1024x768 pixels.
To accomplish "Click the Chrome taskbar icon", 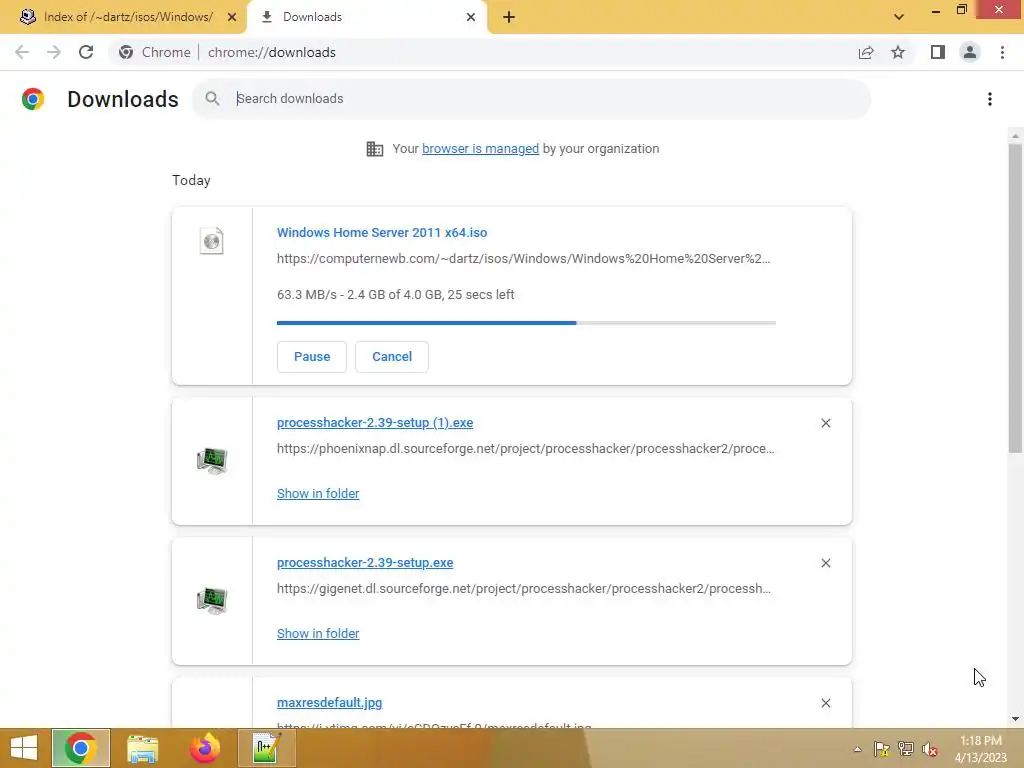I will coord(80,748).
